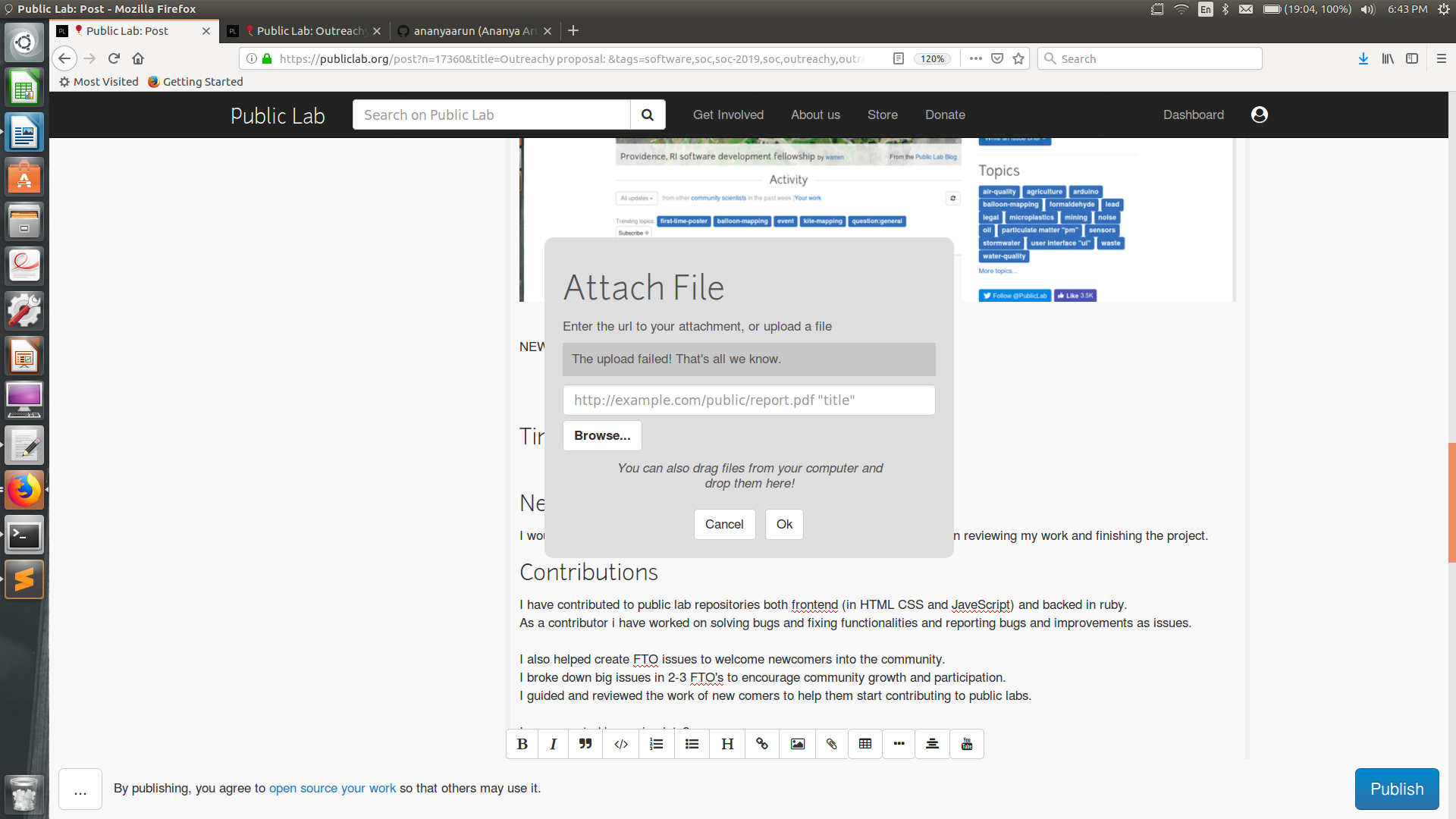This screenshot has width=1456, height=819.
Task: Toggle reader view in the address bar
Action: click(899, 58)
